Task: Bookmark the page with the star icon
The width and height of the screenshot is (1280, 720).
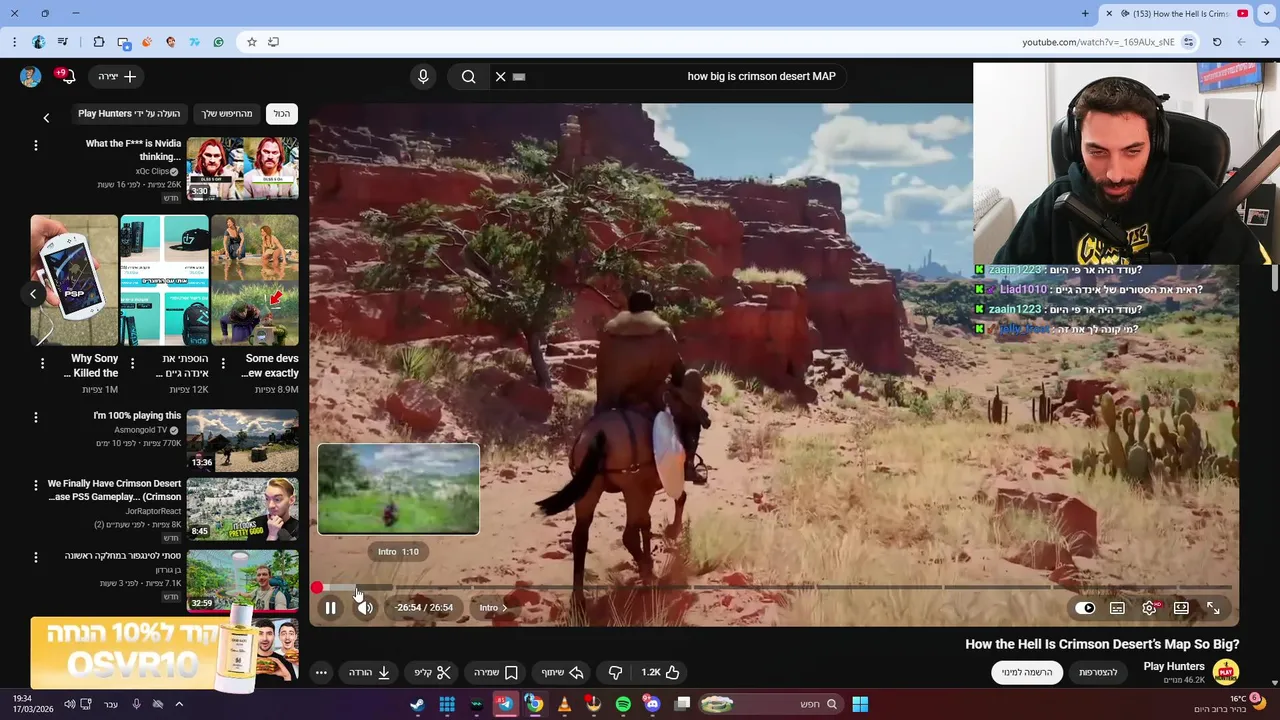Action: (x=252, y=42)
